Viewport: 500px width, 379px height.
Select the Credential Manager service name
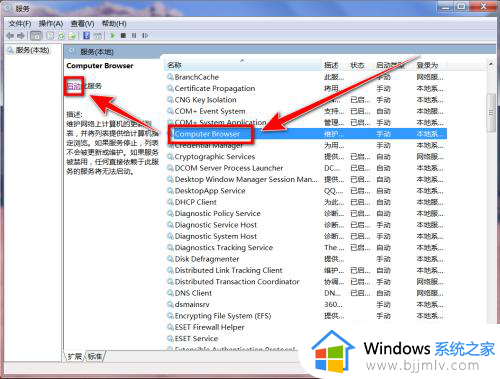[x=209, y=146]
